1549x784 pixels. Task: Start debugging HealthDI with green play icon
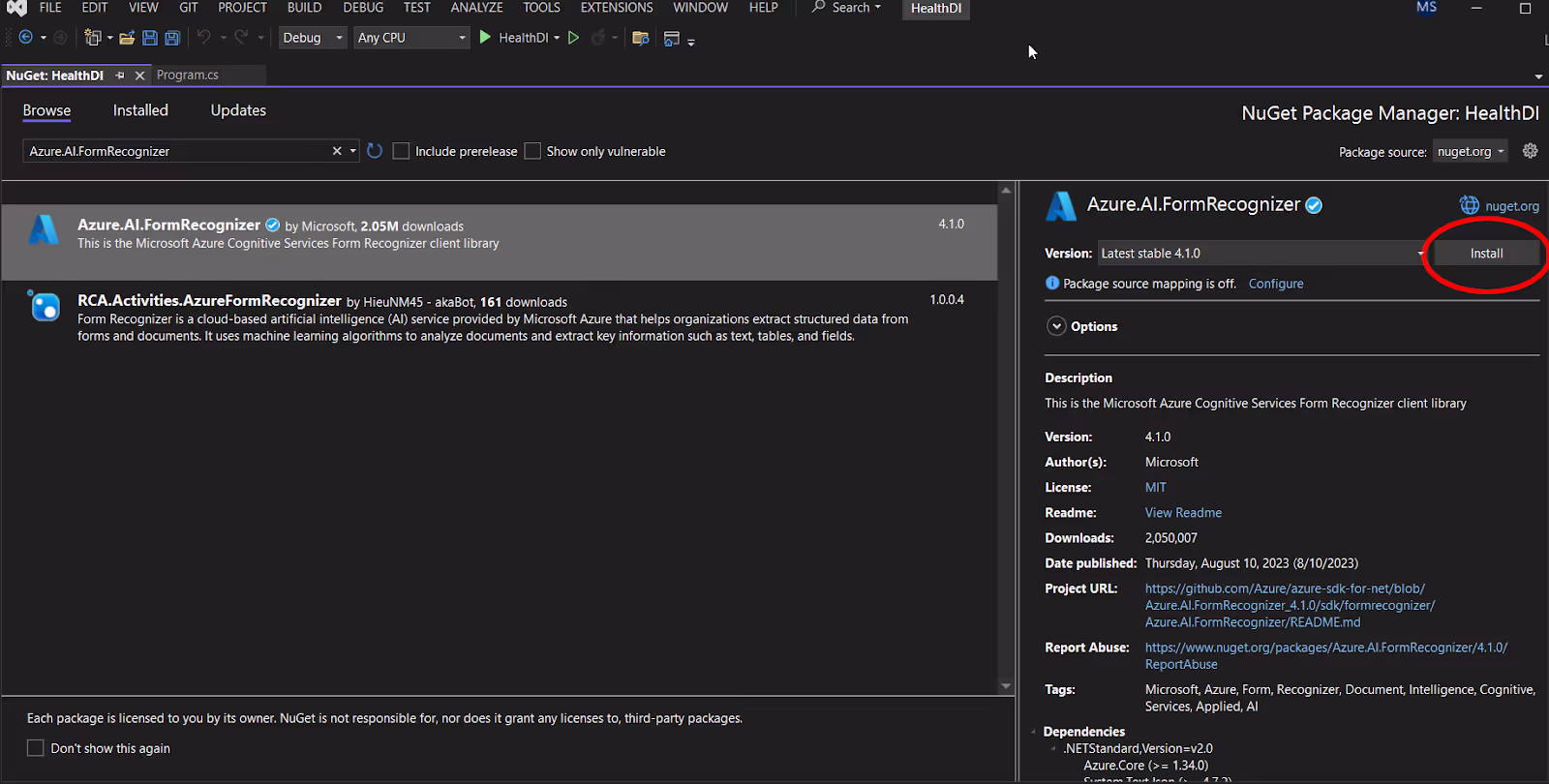tap(485, 38)
